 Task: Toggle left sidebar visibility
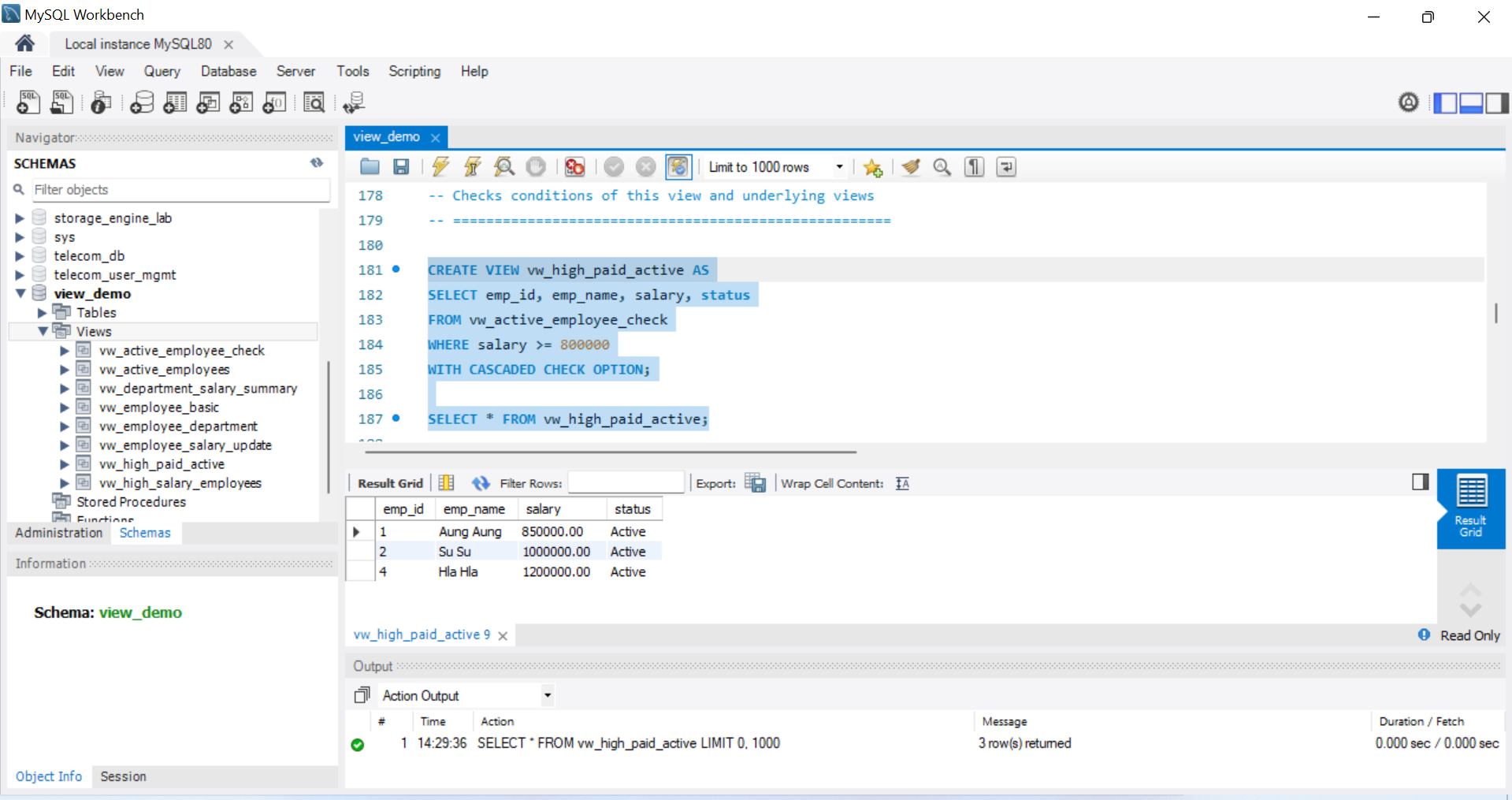(1445, 102)
